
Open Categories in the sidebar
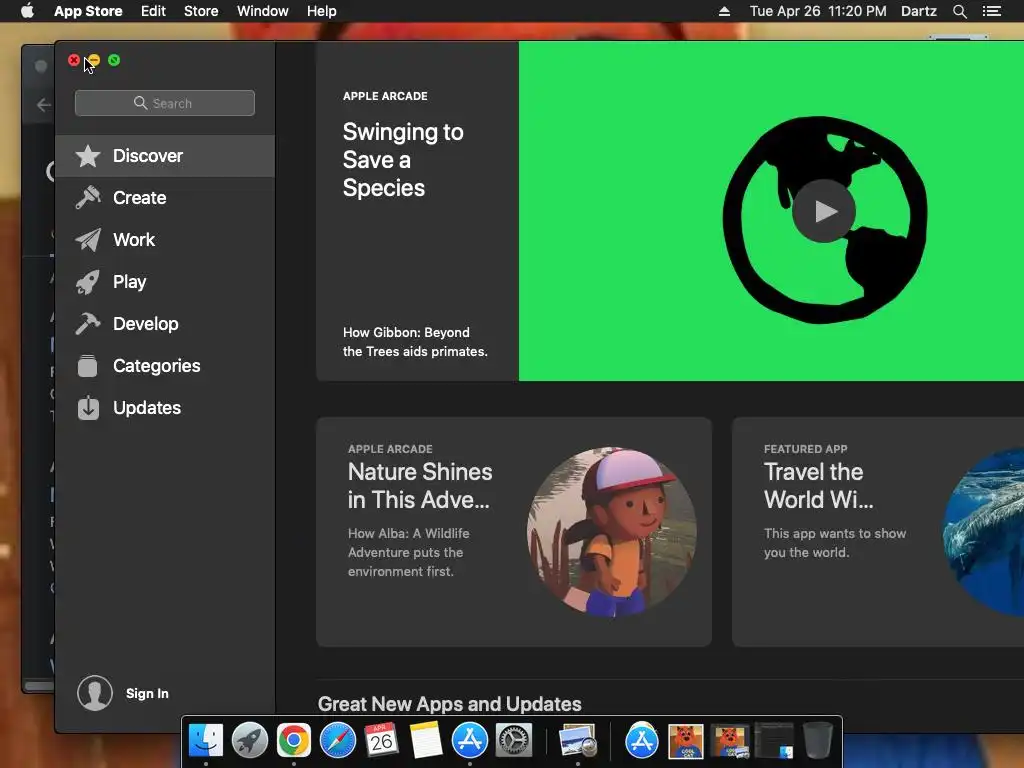click(165, 366)
